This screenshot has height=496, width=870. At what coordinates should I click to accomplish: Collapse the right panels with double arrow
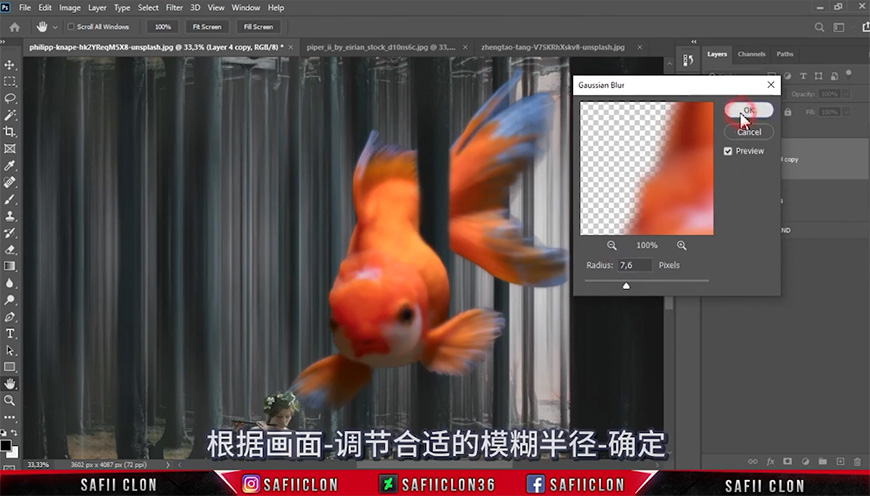694,42
